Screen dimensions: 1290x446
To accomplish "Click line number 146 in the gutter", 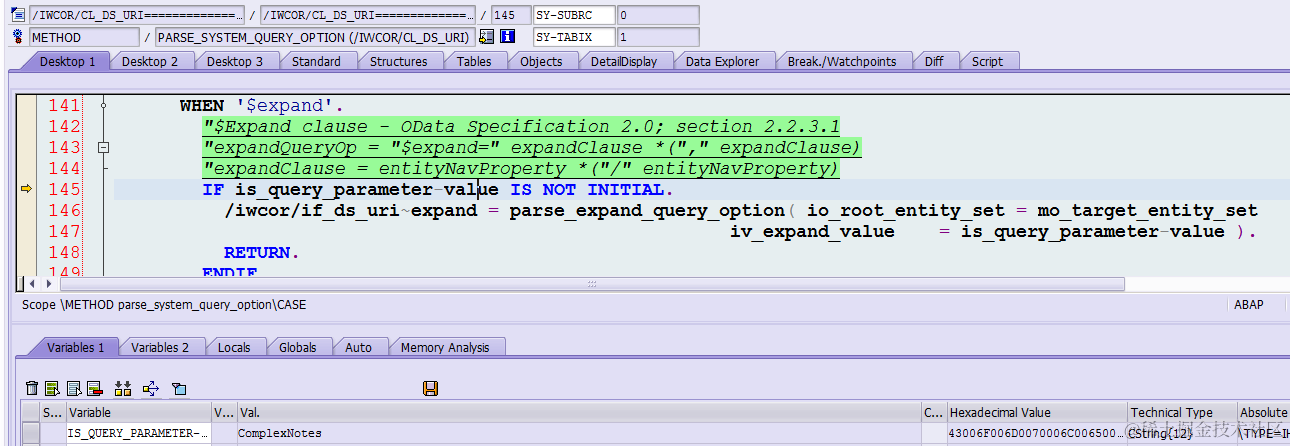I will click(64, 210).
